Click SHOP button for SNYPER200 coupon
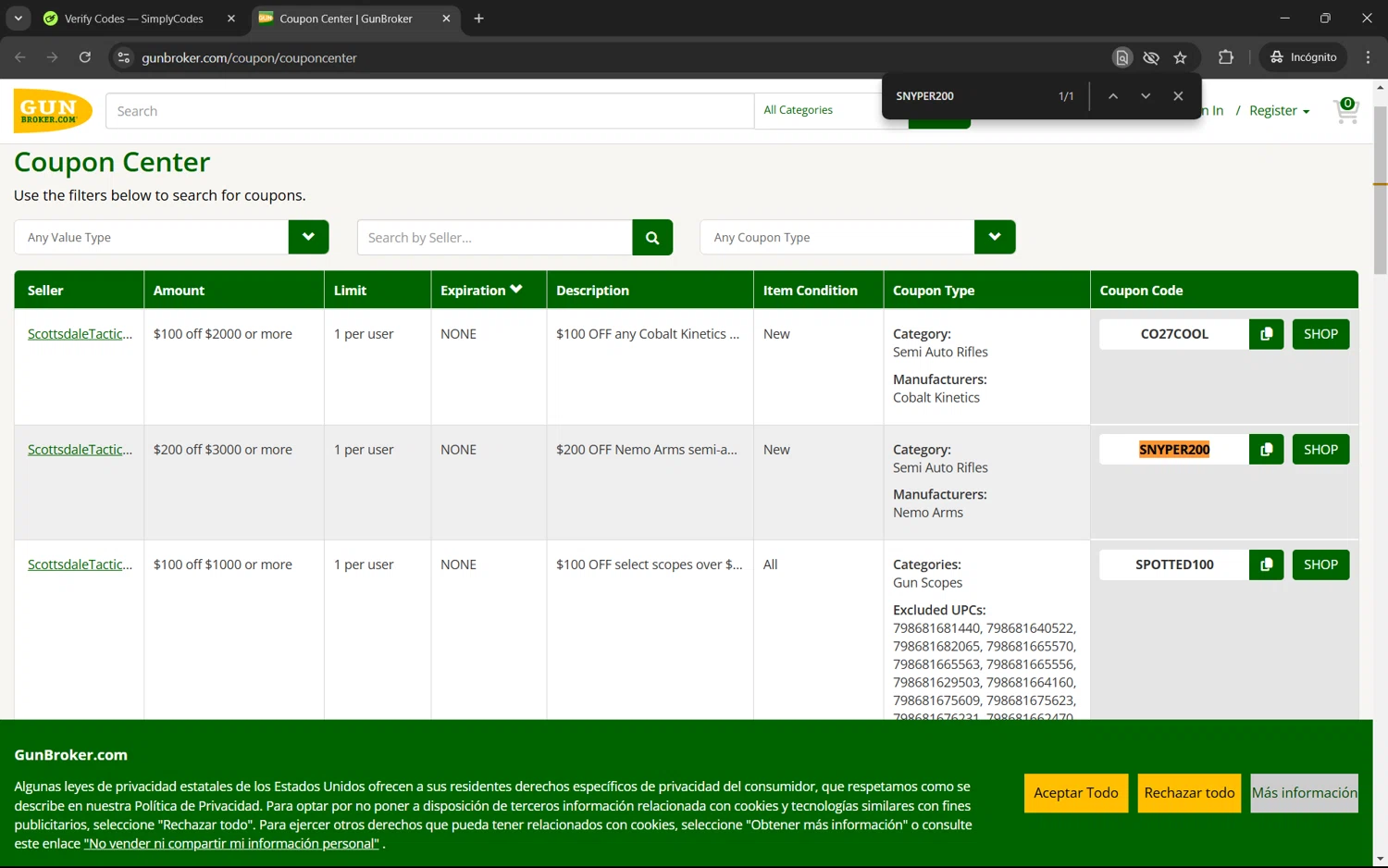The height and width of the screenshot is (868, 1388). click(1320, 450)
